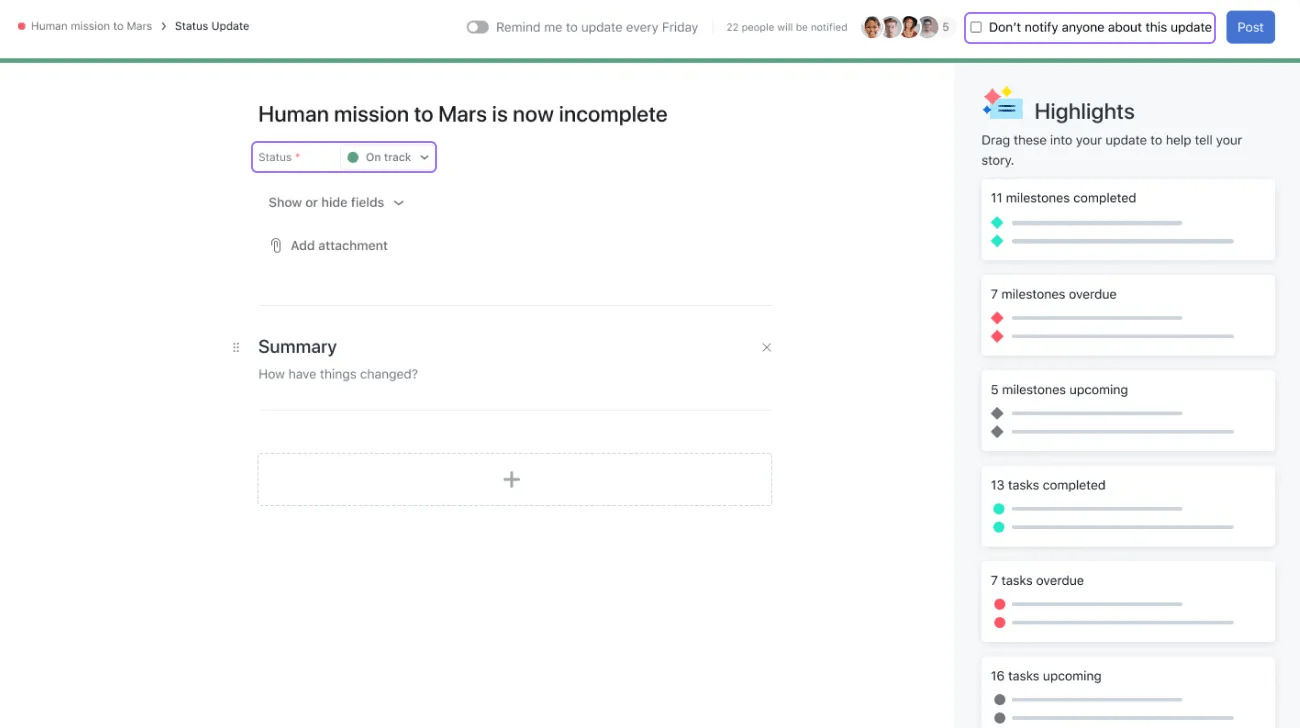Check "Don't notify anyone about this update"
The height and width of the screenshot is (728, 1300).
pyautogui.click(x=976, y=27)
